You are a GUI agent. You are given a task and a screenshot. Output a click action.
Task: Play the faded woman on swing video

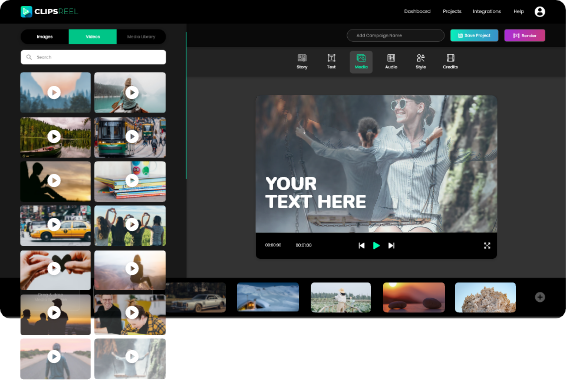coord(132,357)
